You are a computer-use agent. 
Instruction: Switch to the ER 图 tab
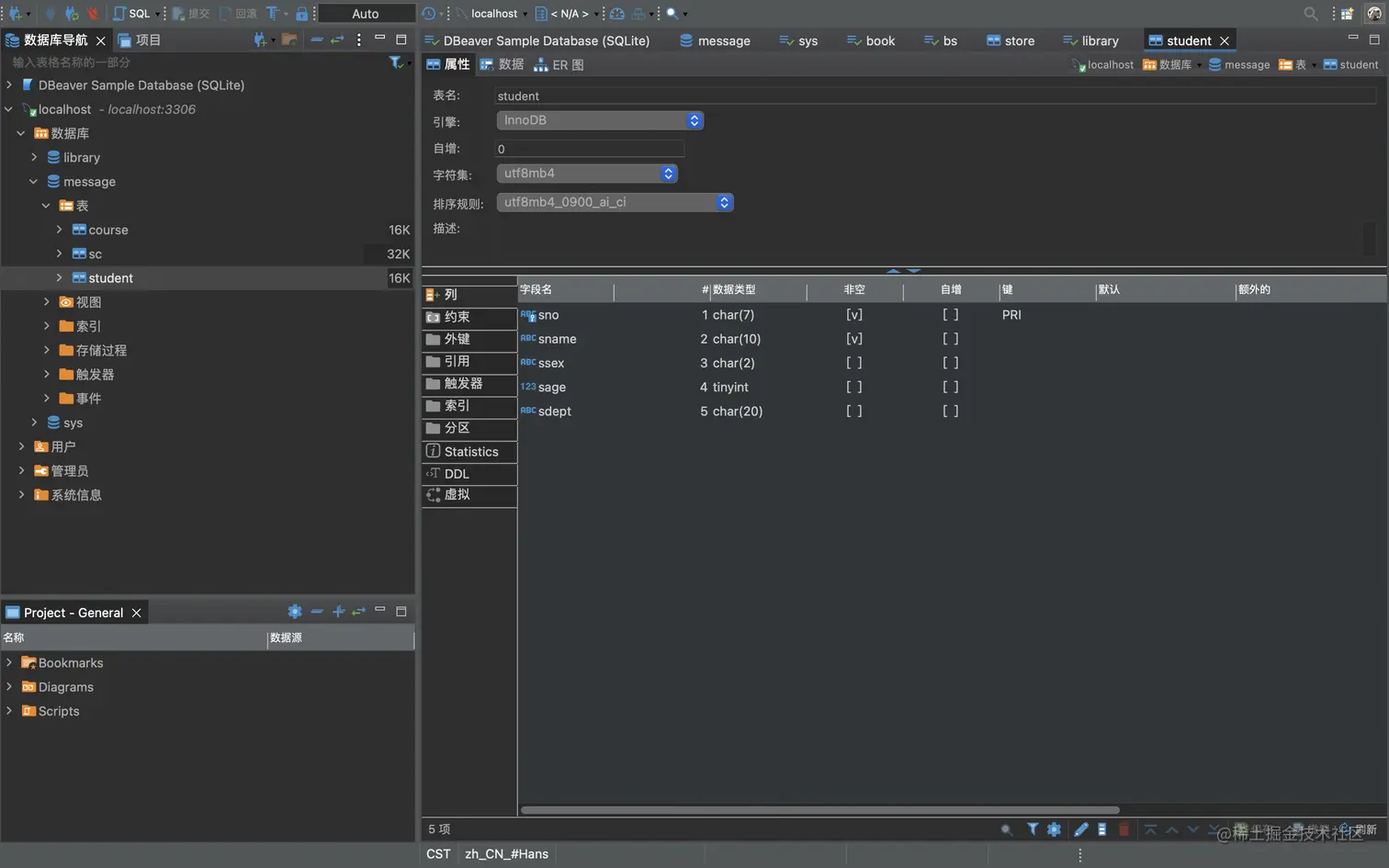[559, 65]
